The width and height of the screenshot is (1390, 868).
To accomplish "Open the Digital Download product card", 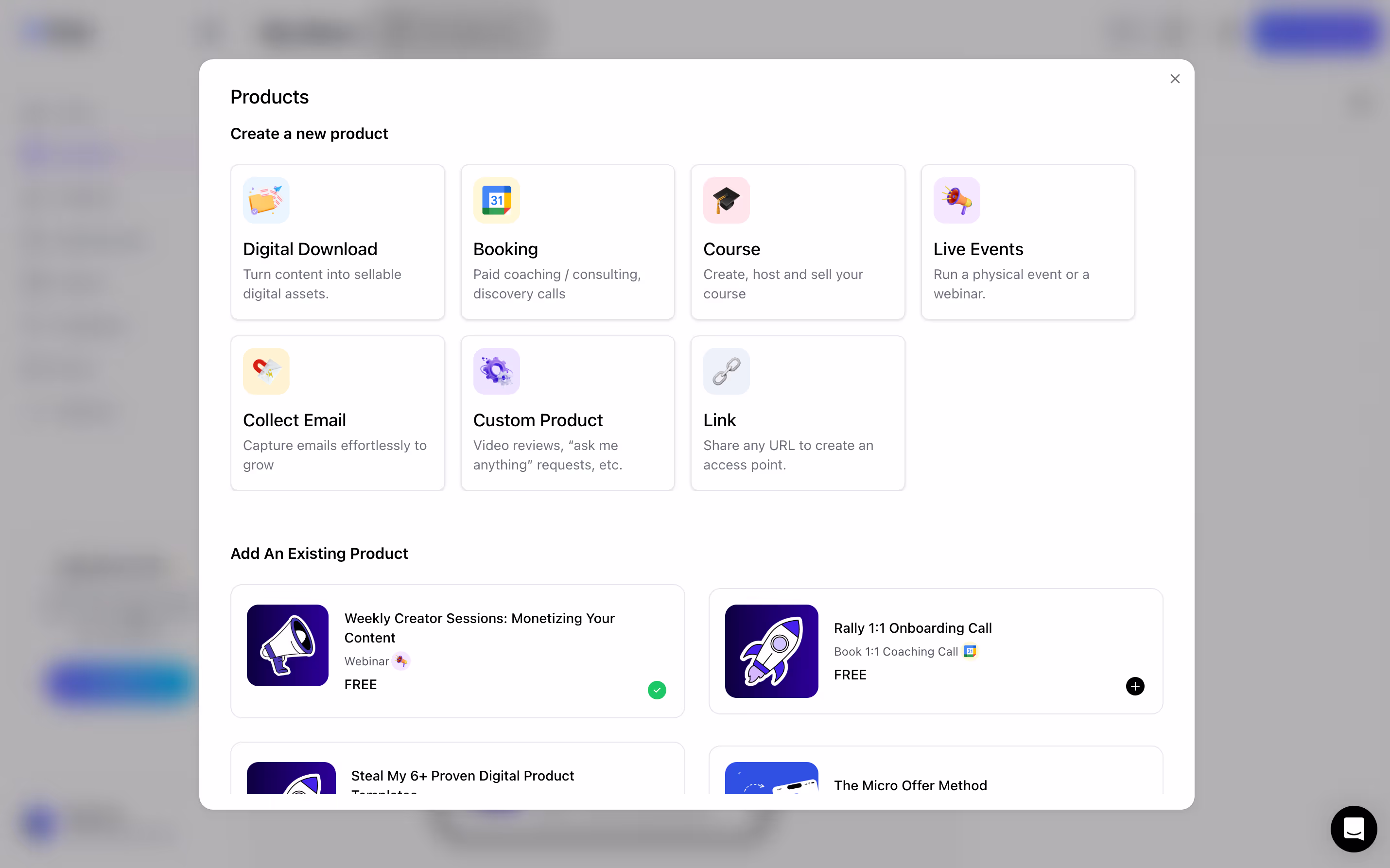I will tap(337, 242).
